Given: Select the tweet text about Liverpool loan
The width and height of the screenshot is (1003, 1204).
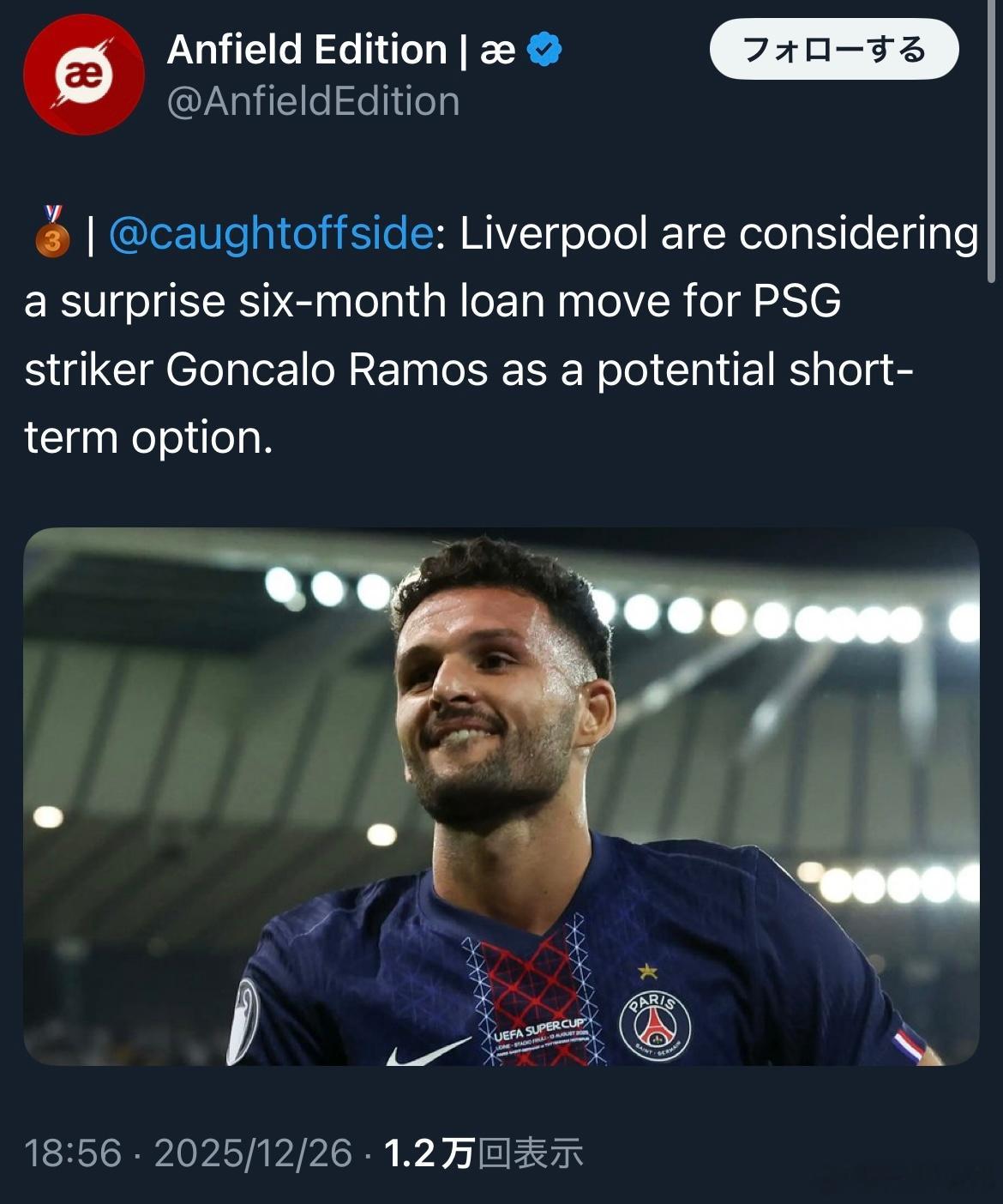Looking at the screenshot, I should [x=501, y=335].
